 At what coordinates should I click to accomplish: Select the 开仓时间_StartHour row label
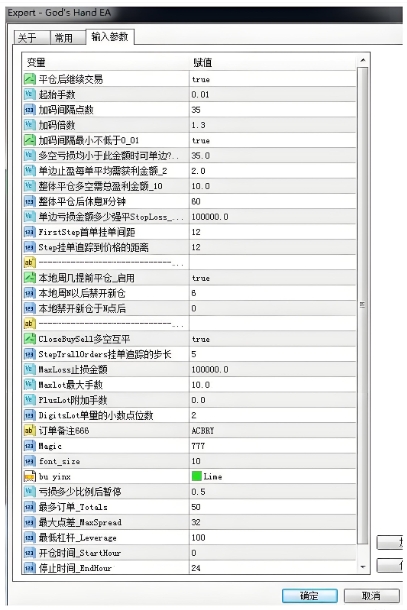(x=79, y=553)
